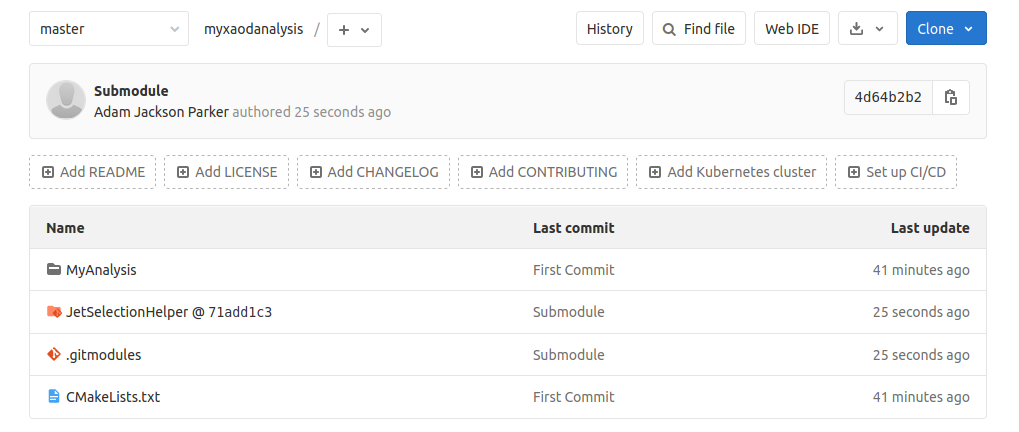Image resolution: width=1019 pixels, height=432 pixels.
Task: Click the JetSelectionHelper submodule icon
Action: tap(54, 312)
